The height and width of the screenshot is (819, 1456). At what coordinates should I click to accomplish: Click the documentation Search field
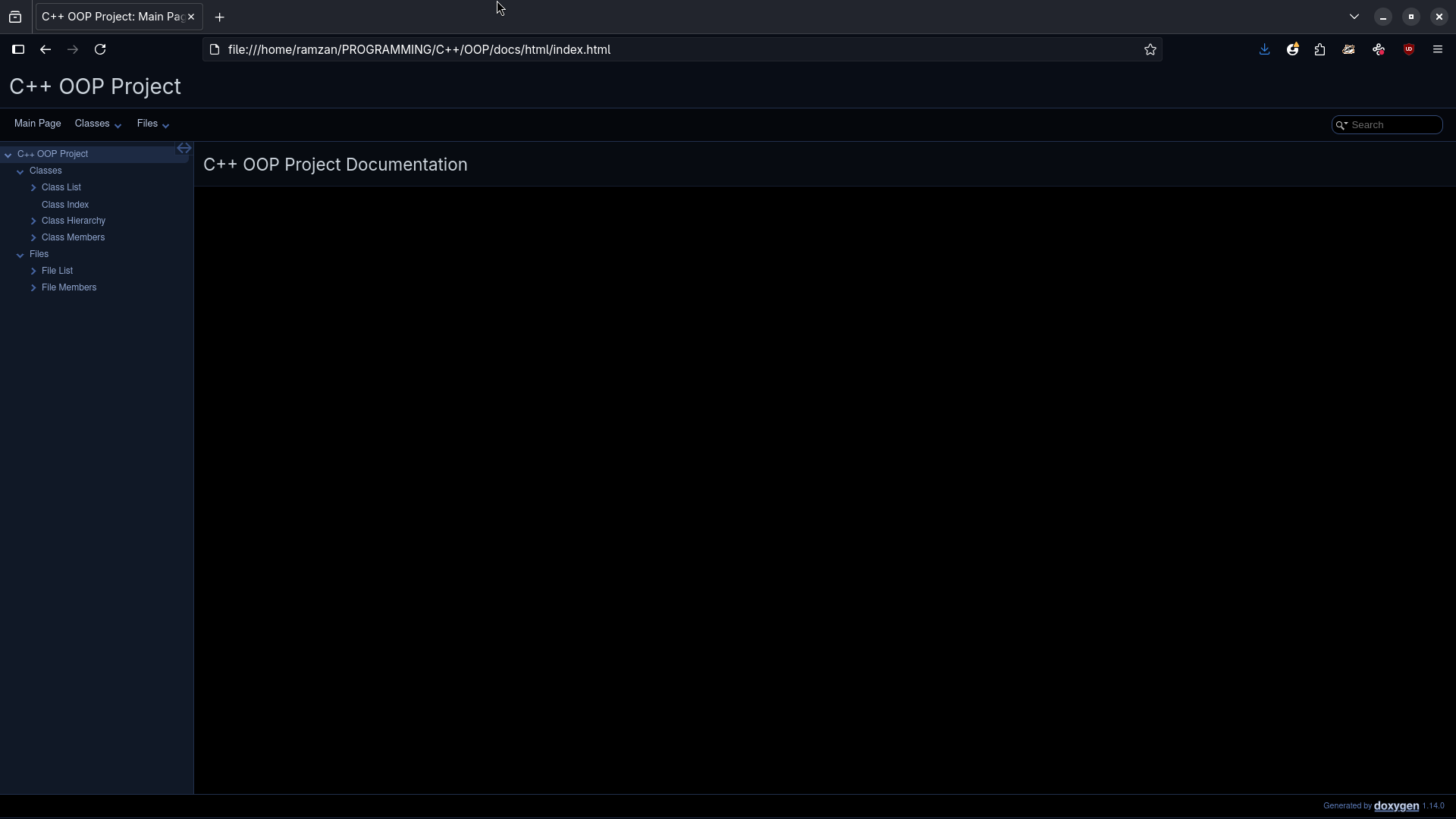[1394, 125]
